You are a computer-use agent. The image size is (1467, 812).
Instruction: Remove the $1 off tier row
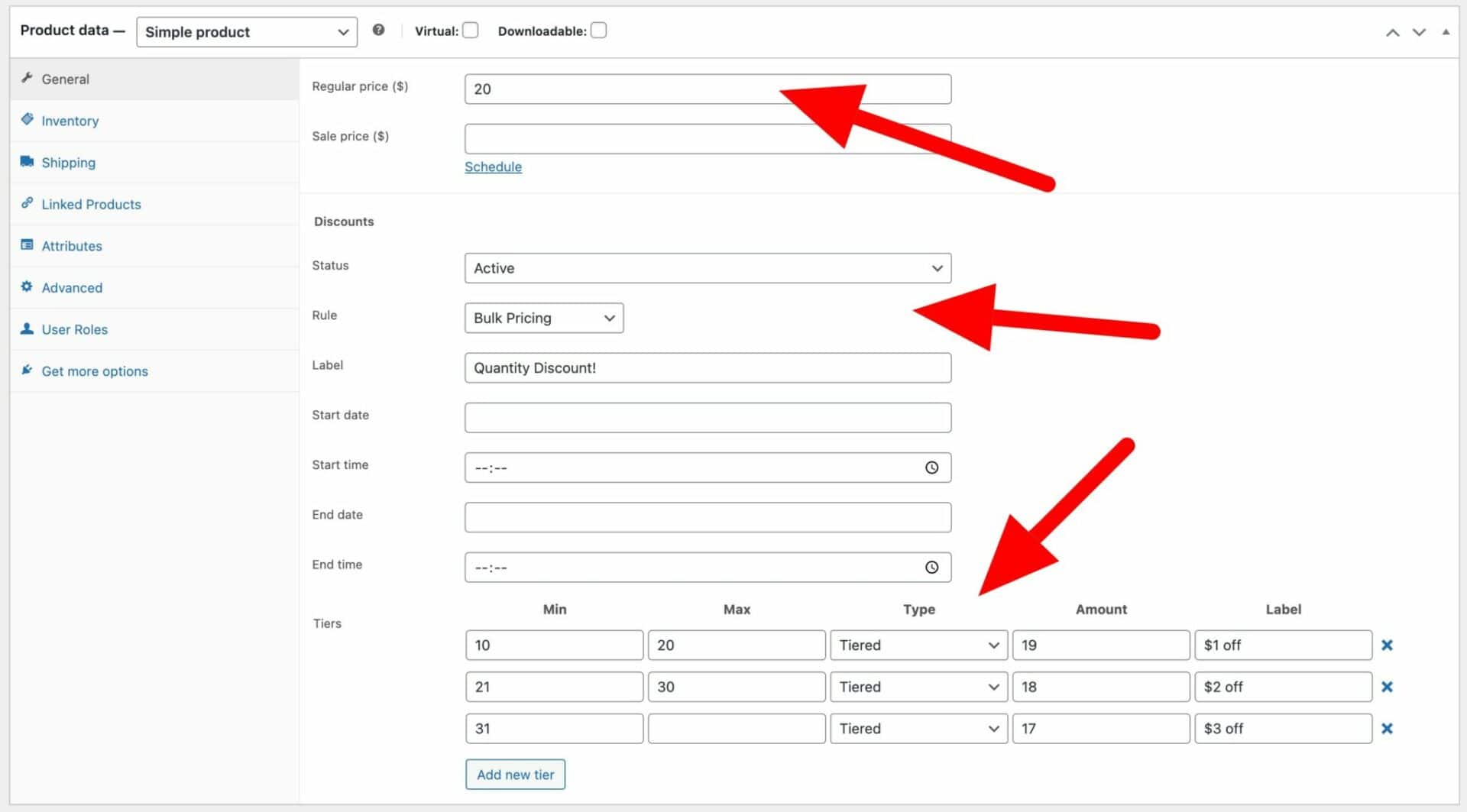coord(1387,645)
